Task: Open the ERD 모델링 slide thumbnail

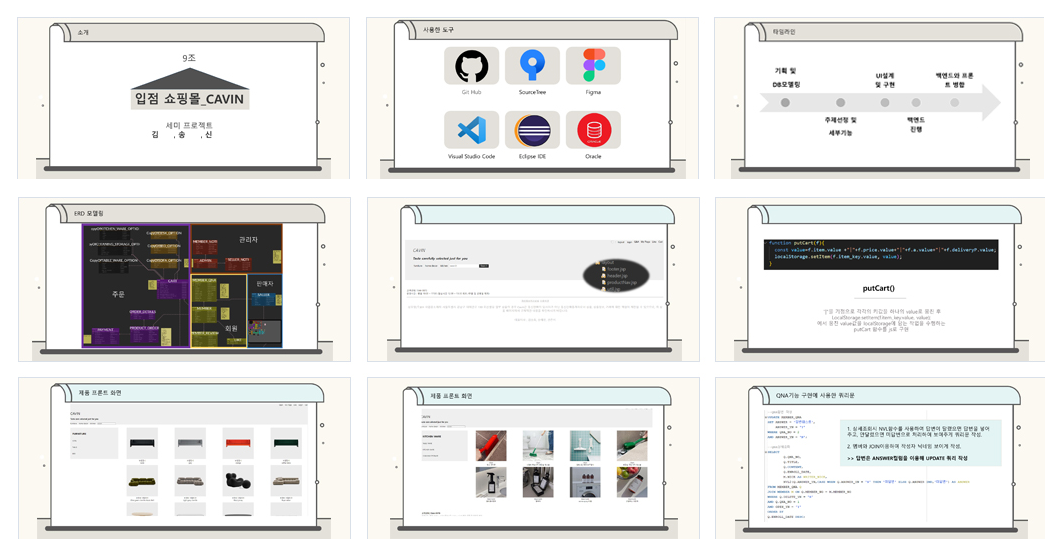Action: click(x=185, y=280)
